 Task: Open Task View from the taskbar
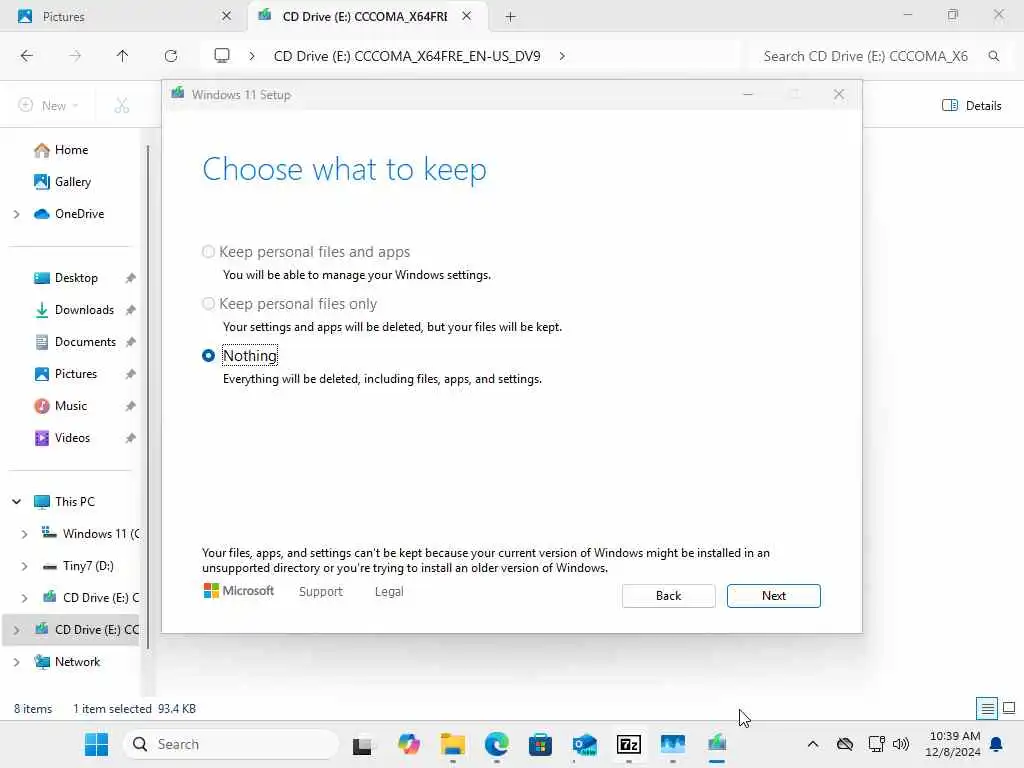(x=363, y=744)
